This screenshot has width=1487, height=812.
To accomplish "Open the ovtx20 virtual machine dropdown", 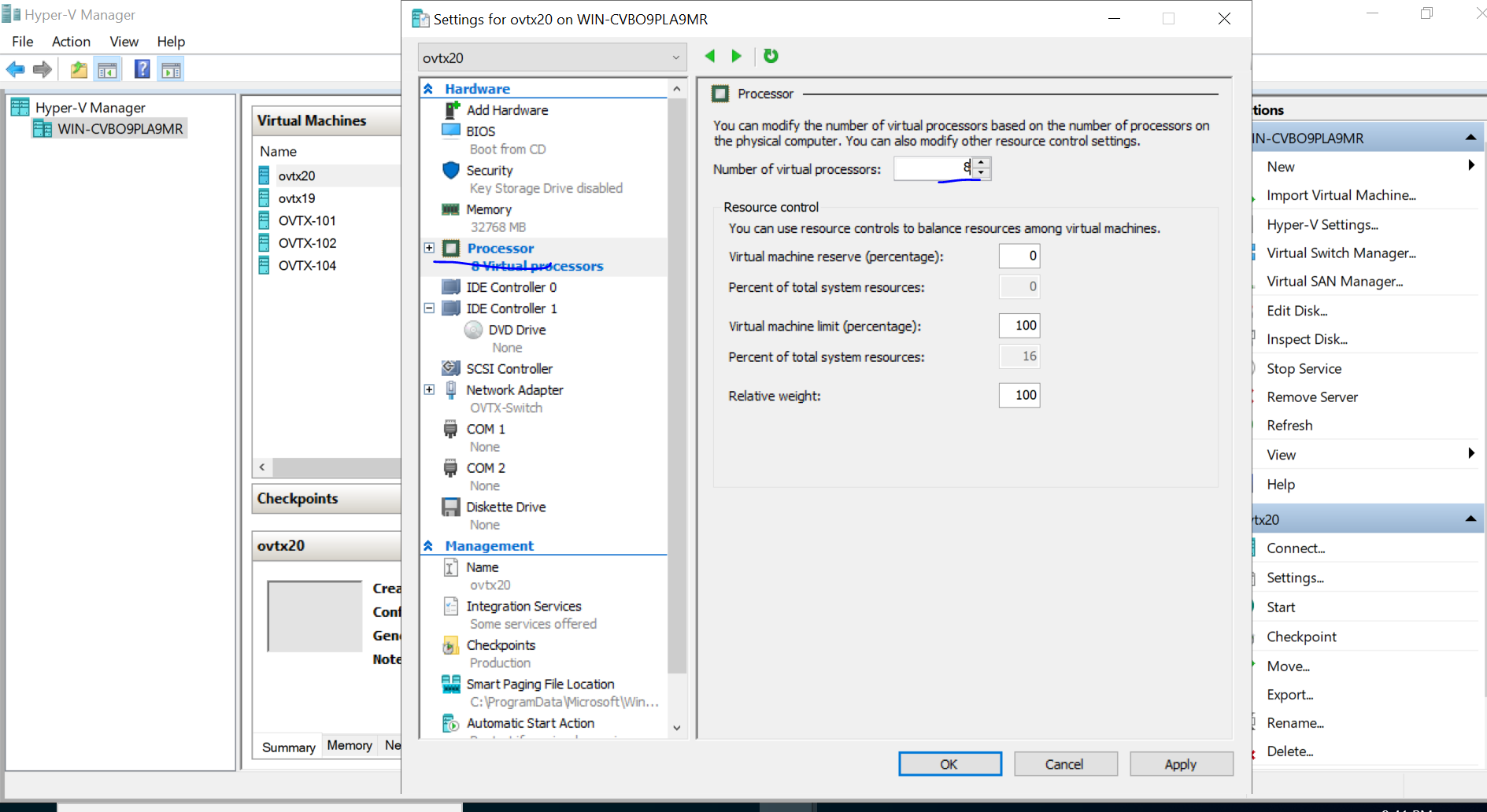I will (x=552, y=57).
